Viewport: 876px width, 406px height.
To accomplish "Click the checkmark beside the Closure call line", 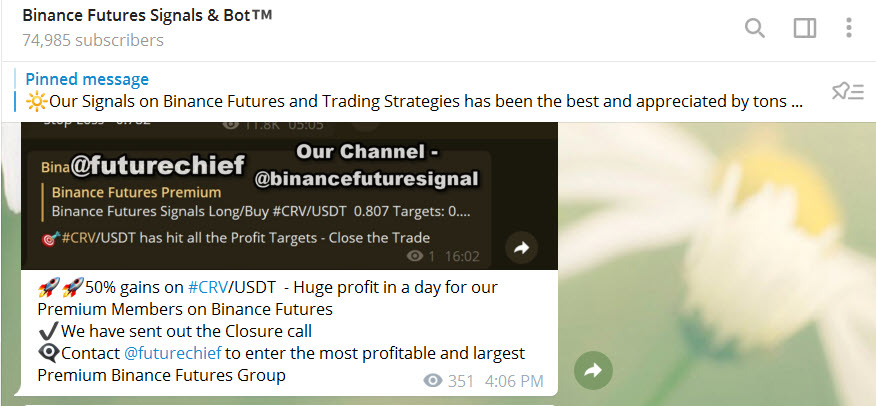I will click(47, 331).
